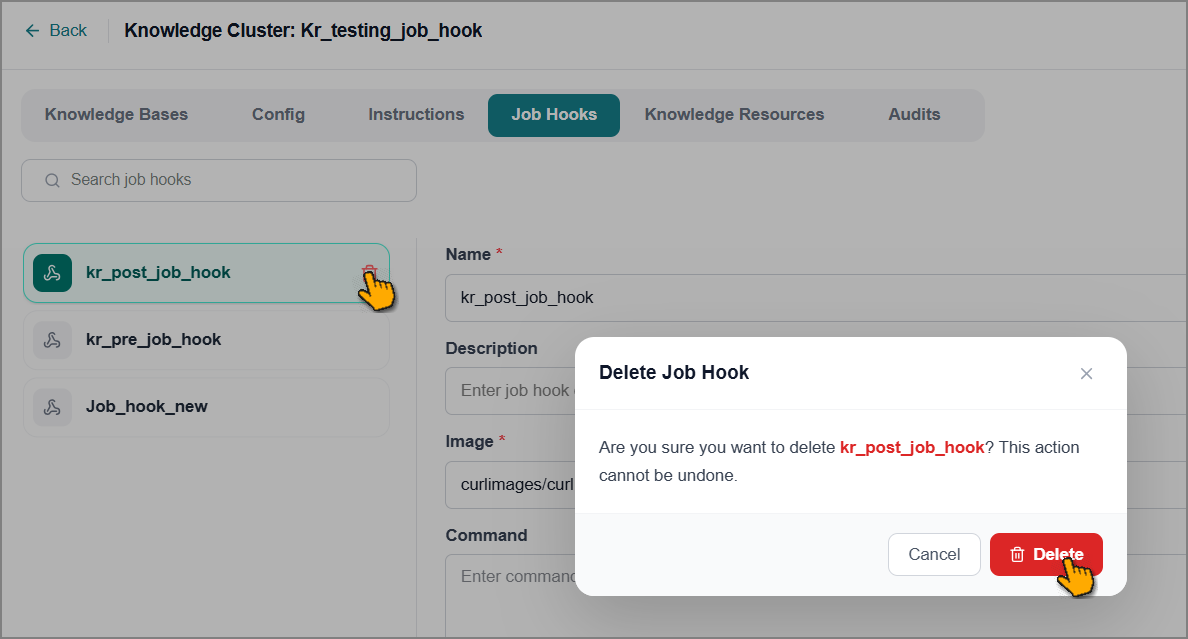This screenshot has width=1188, height=639.
Task: Select Job_hook_new in the list
Action: (x=206, y=407)
